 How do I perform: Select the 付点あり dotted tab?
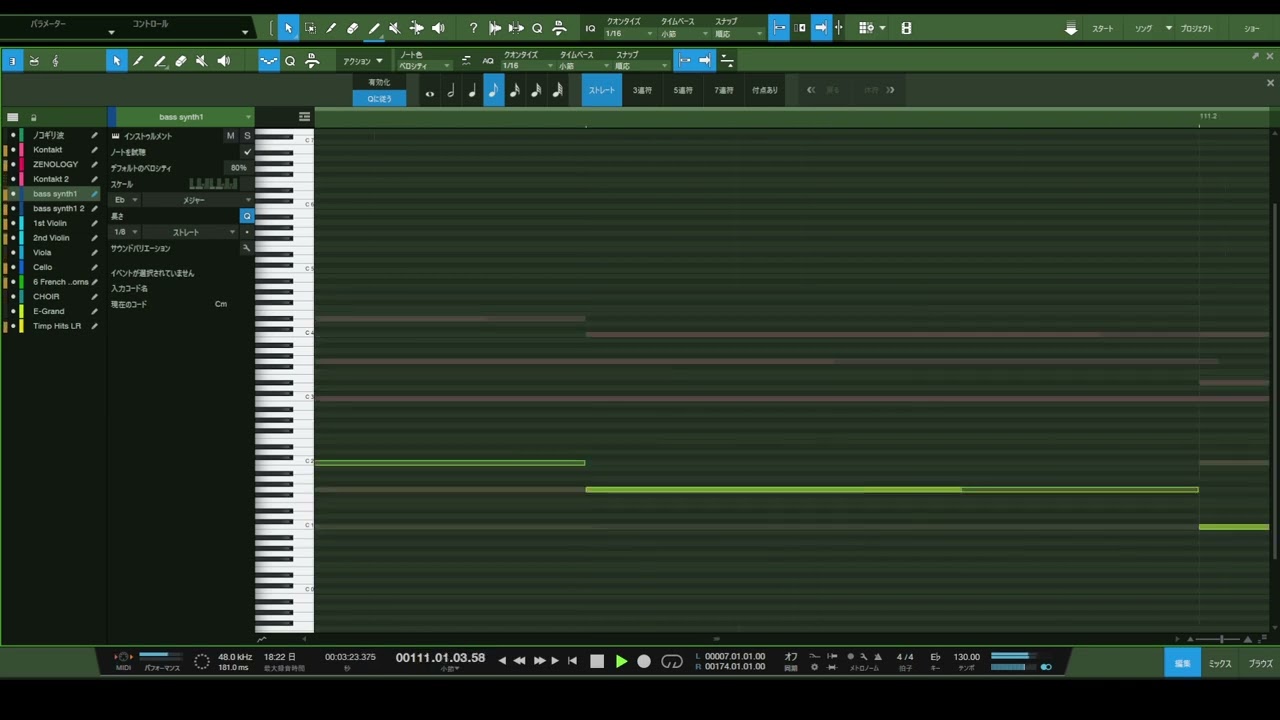[x=765, y=90]
